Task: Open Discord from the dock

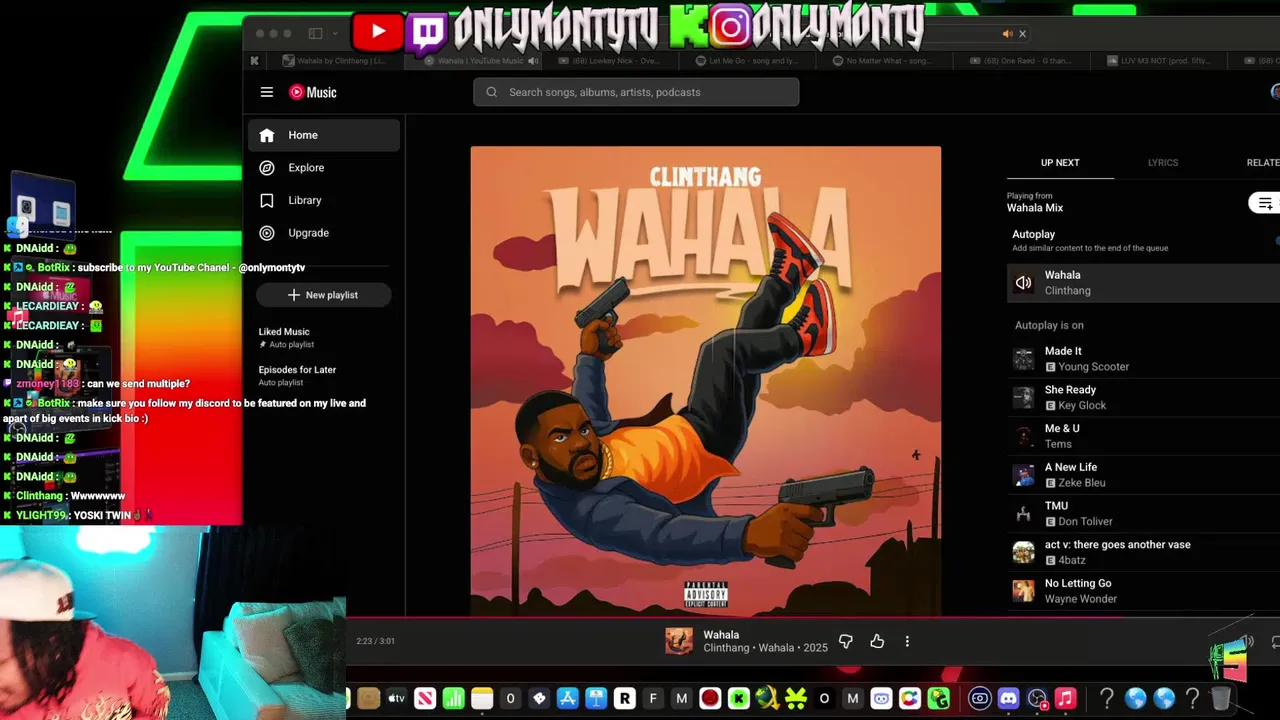Action: 1008,698
